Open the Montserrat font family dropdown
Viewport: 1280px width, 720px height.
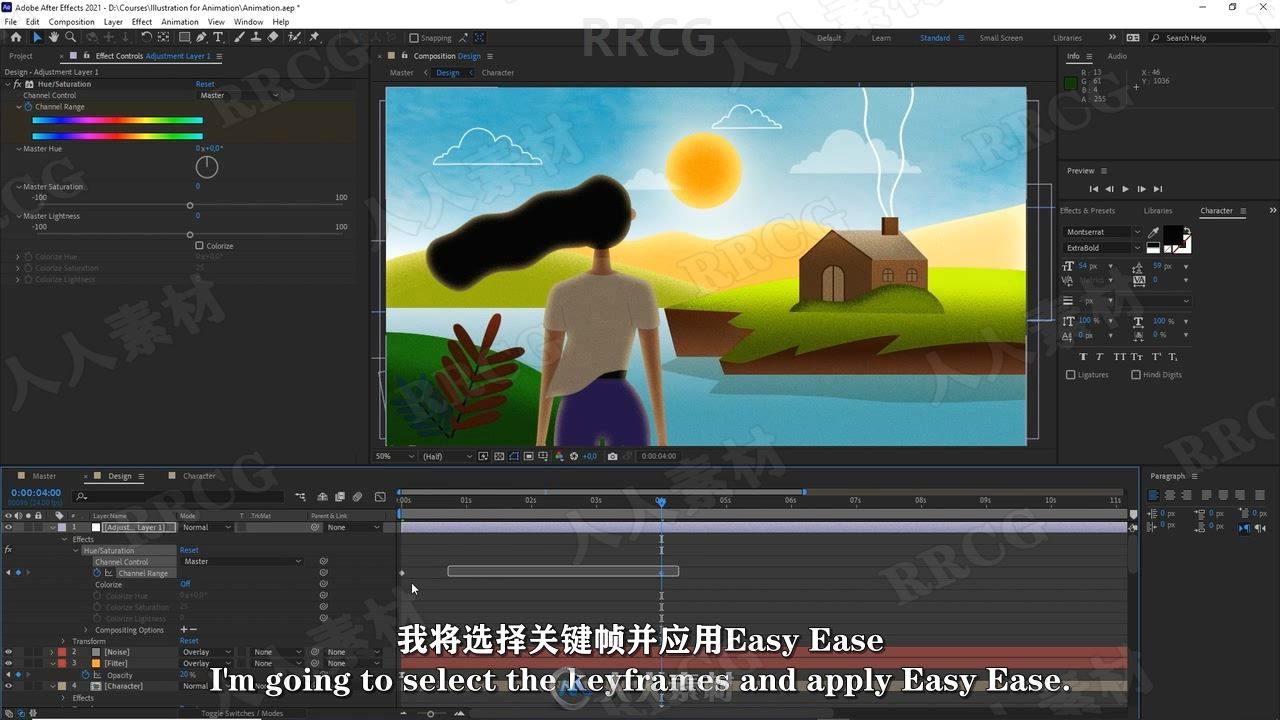coord(1103,232)
